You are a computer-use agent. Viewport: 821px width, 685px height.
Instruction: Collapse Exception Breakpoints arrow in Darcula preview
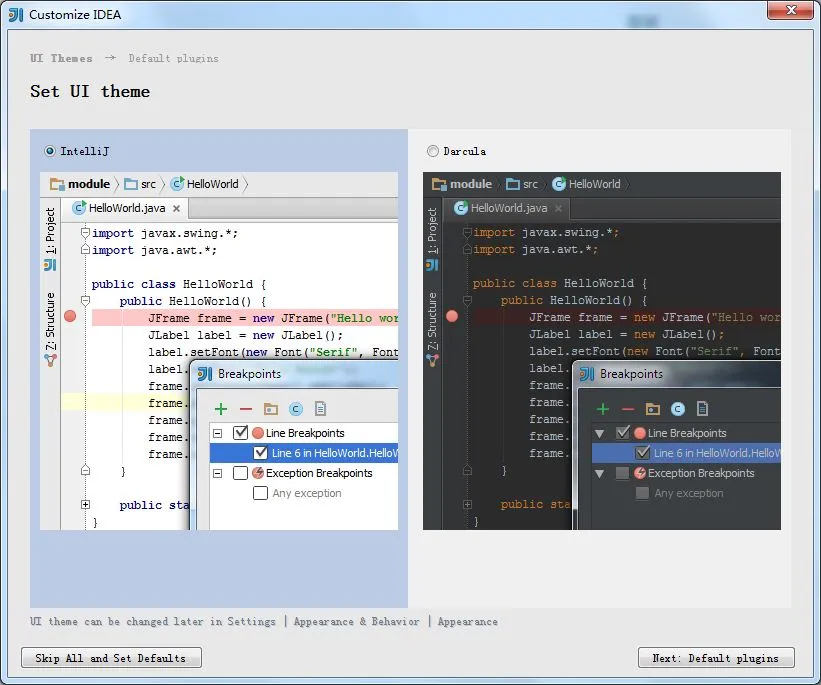tap(600, 474)
